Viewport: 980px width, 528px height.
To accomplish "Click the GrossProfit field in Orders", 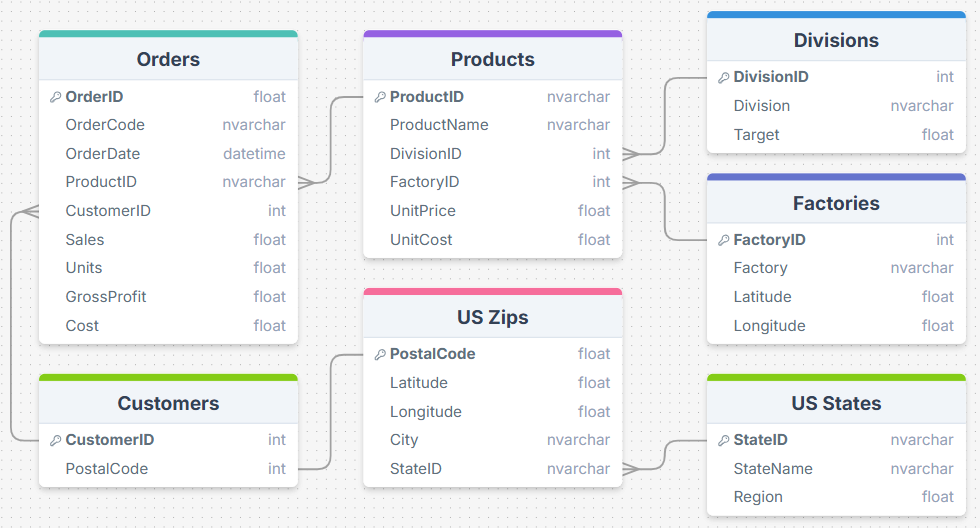I will point(168,297).
